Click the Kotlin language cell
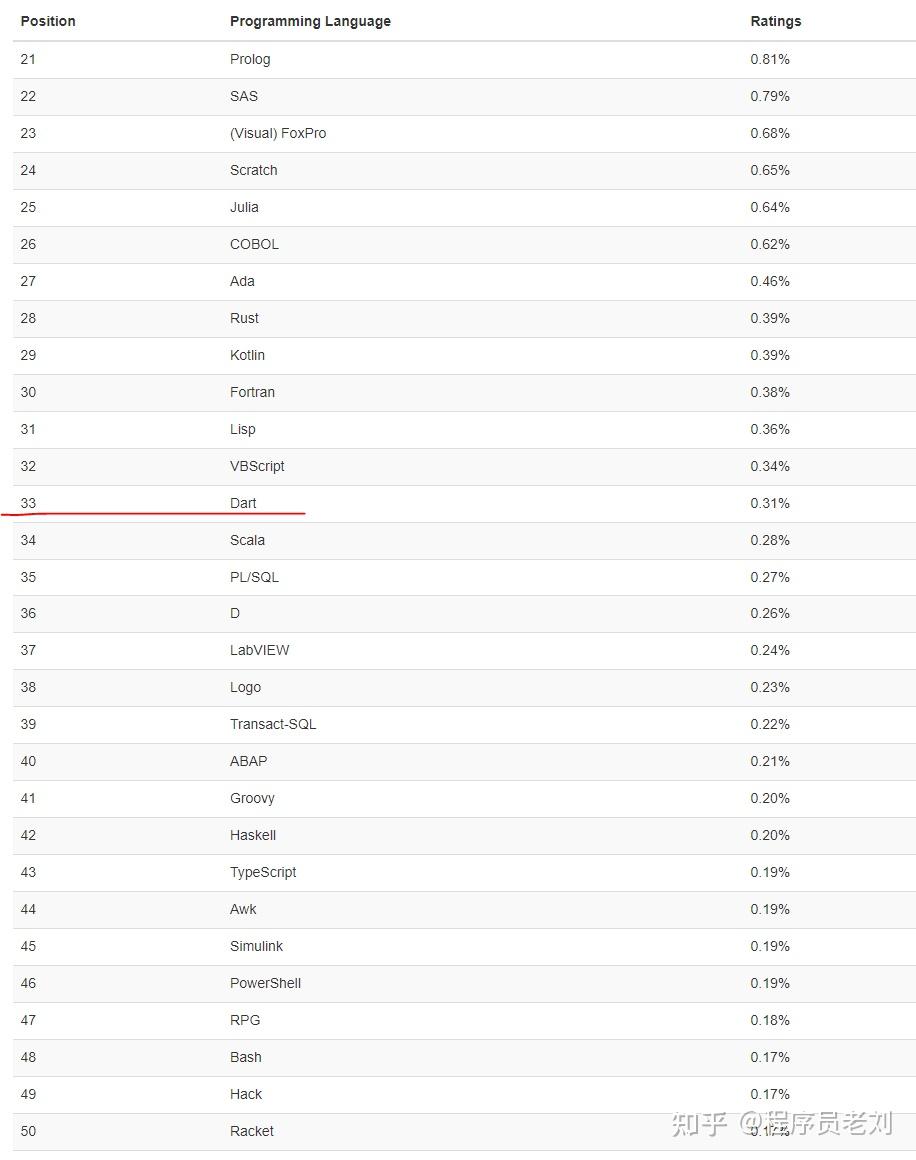 point(247,355)
